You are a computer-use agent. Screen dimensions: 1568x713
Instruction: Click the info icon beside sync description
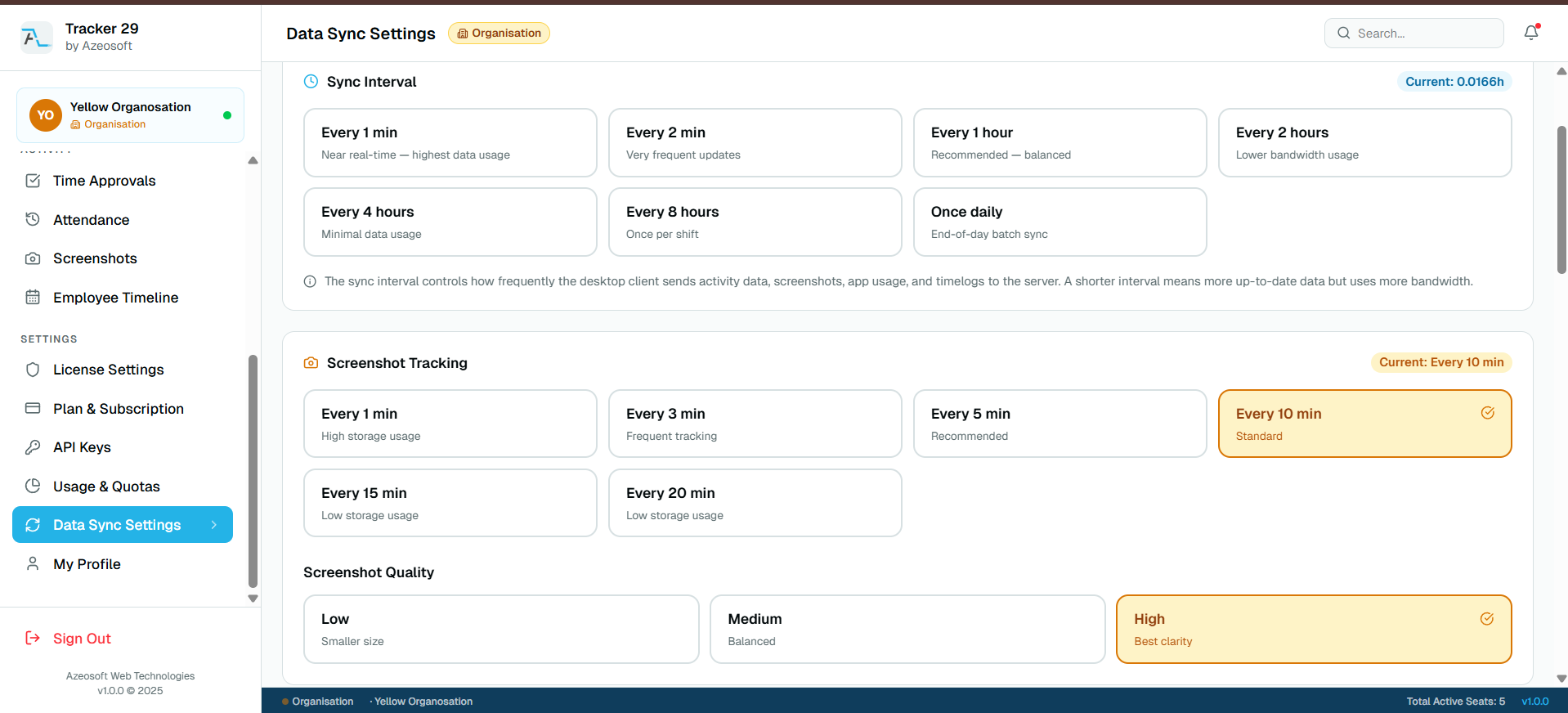310,281
